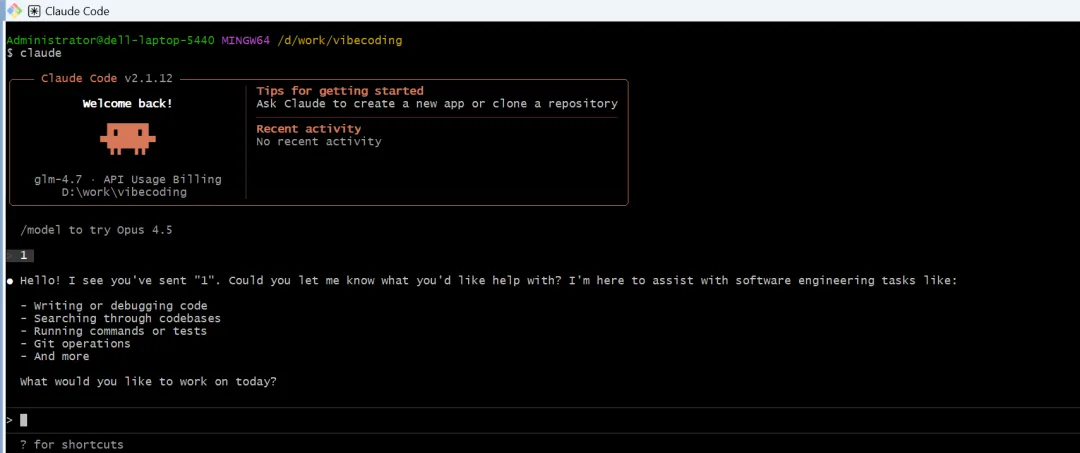Click the Git Bash colorful icon in title bar
Screen dimensions: 1080x453
[x=14, y=10]
